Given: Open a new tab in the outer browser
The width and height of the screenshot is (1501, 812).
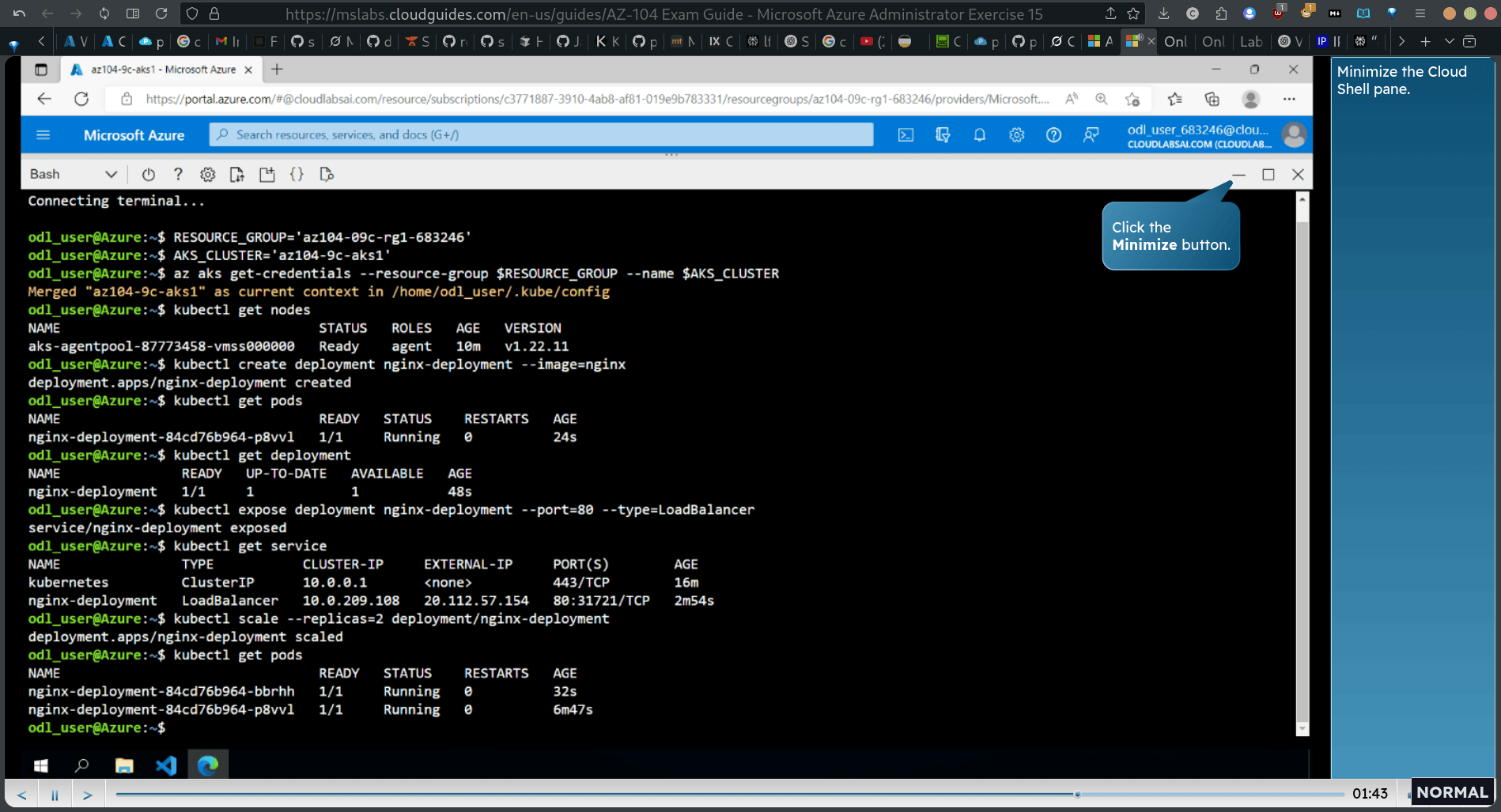Looking at the screenshot, I should click(x=1425, y=41).
